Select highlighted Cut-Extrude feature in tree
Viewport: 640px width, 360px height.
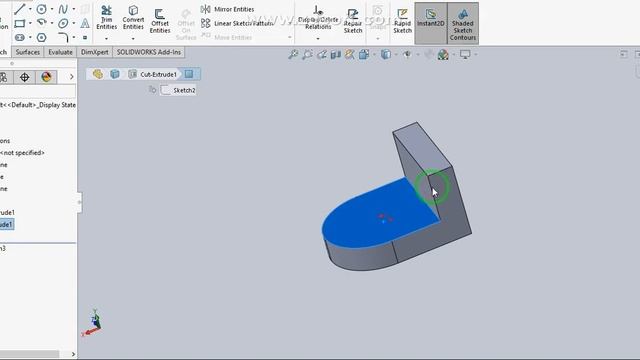tap(7, 224)
